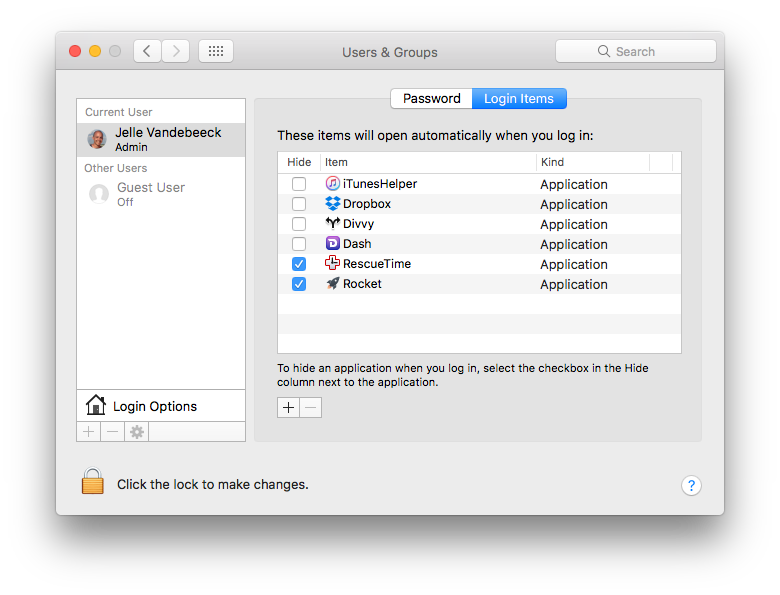The width and height of the screenshot is (780, 595).
Task: Minimize the Users & Groups window
Action: click(95, 51)
